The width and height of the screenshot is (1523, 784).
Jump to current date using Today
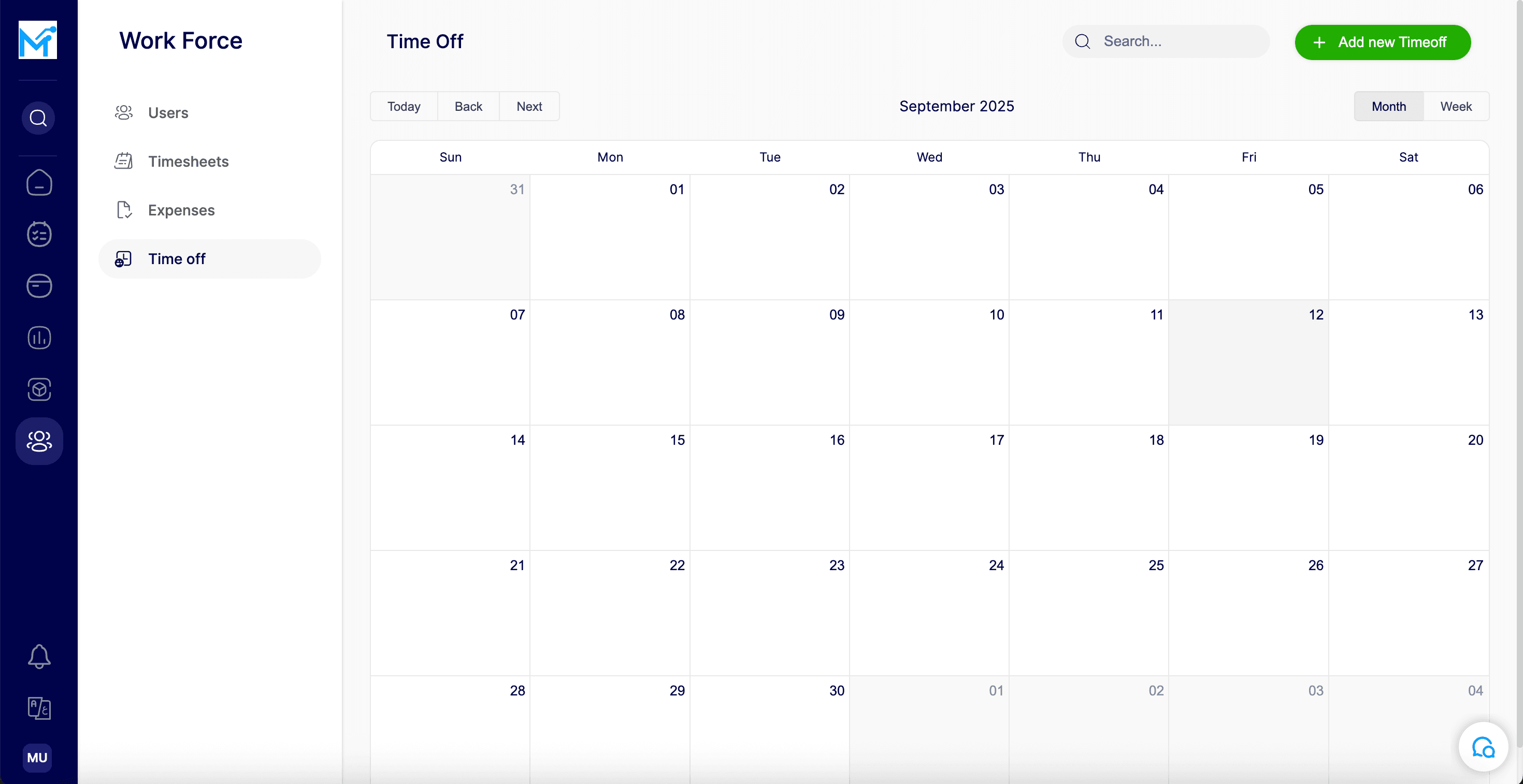(404, 106)
